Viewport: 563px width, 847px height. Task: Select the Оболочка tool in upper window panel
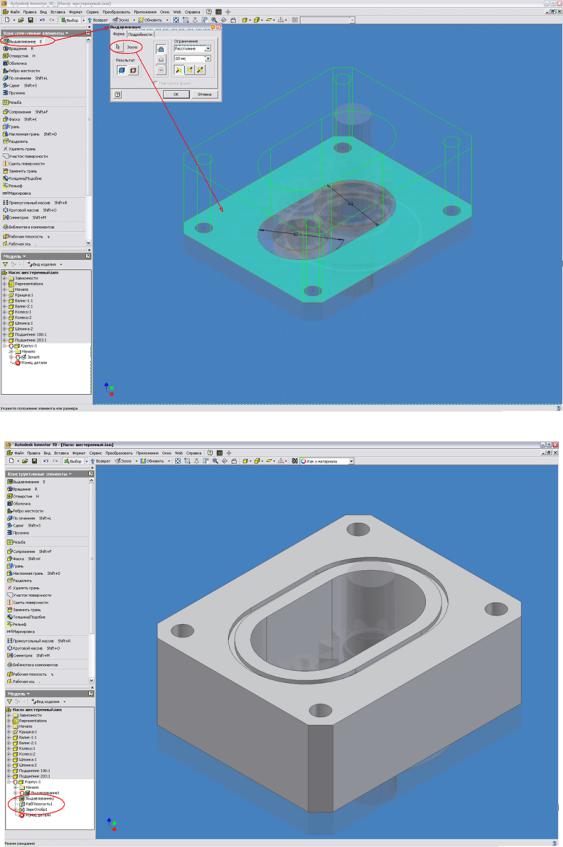pyautogui.click(x=16, y=63)
